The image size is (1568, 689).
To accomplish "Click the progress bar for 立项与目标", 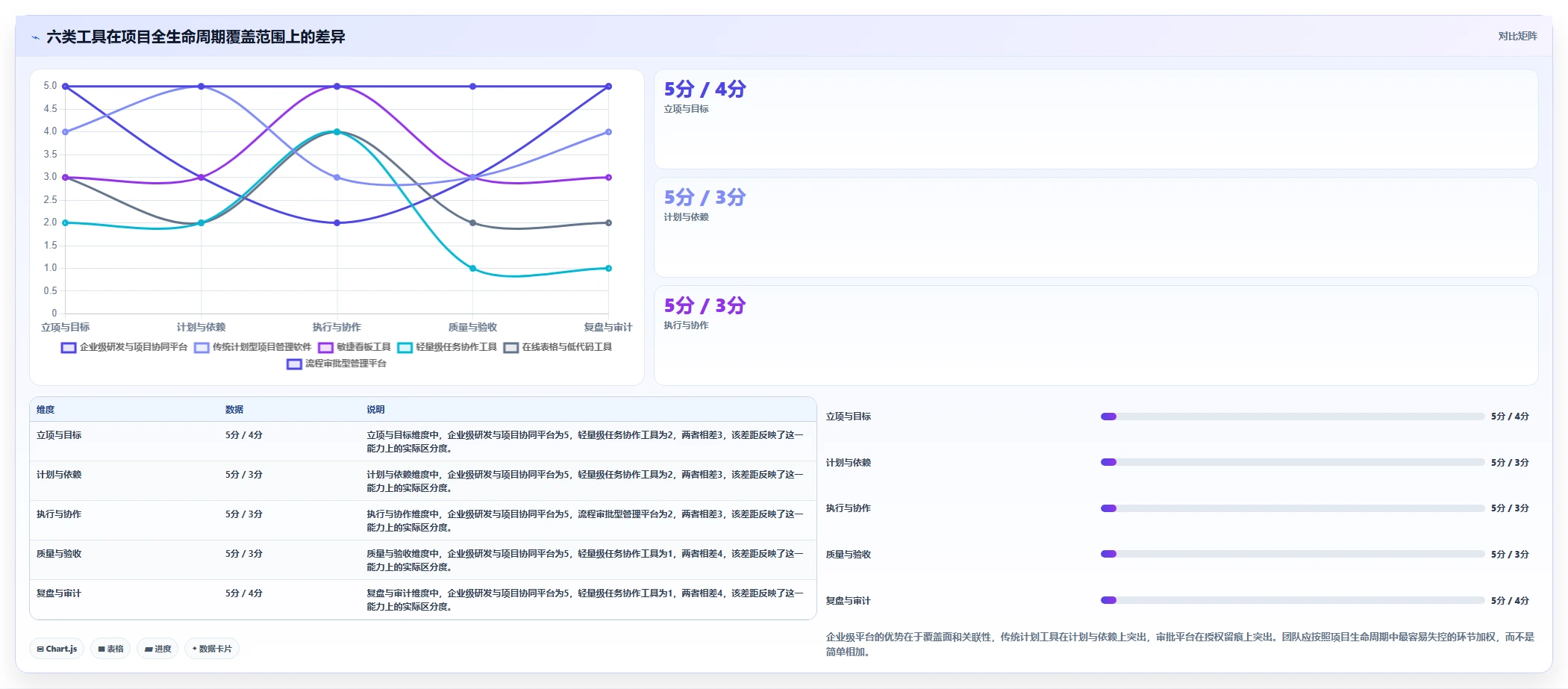I will pyautogui.click(x=1293, y=417).
